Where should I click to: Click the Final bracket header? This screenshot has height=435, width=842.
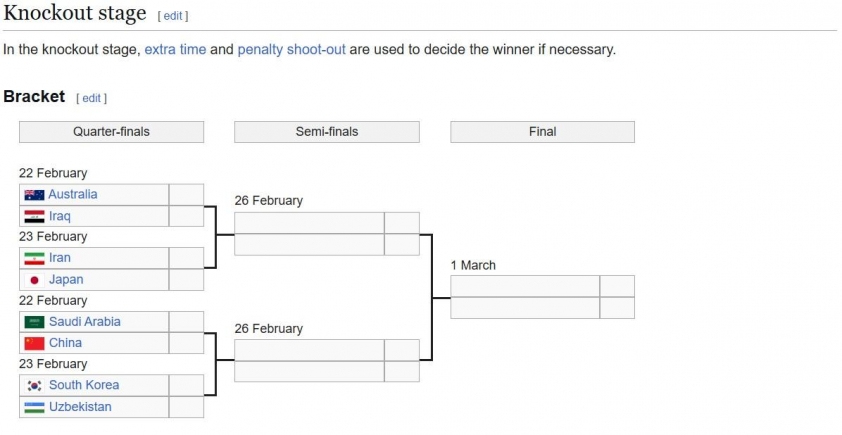tap(542, 132)
